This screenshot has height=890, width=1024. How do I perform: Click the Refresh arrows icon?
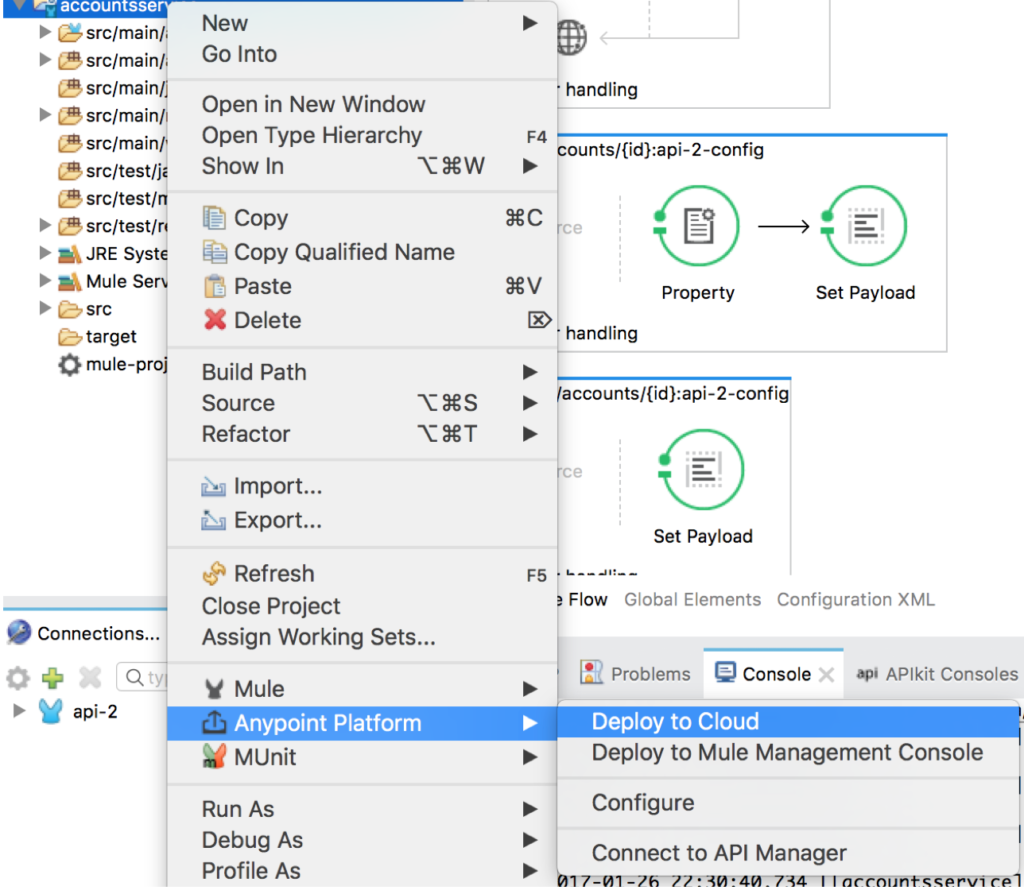214,573
